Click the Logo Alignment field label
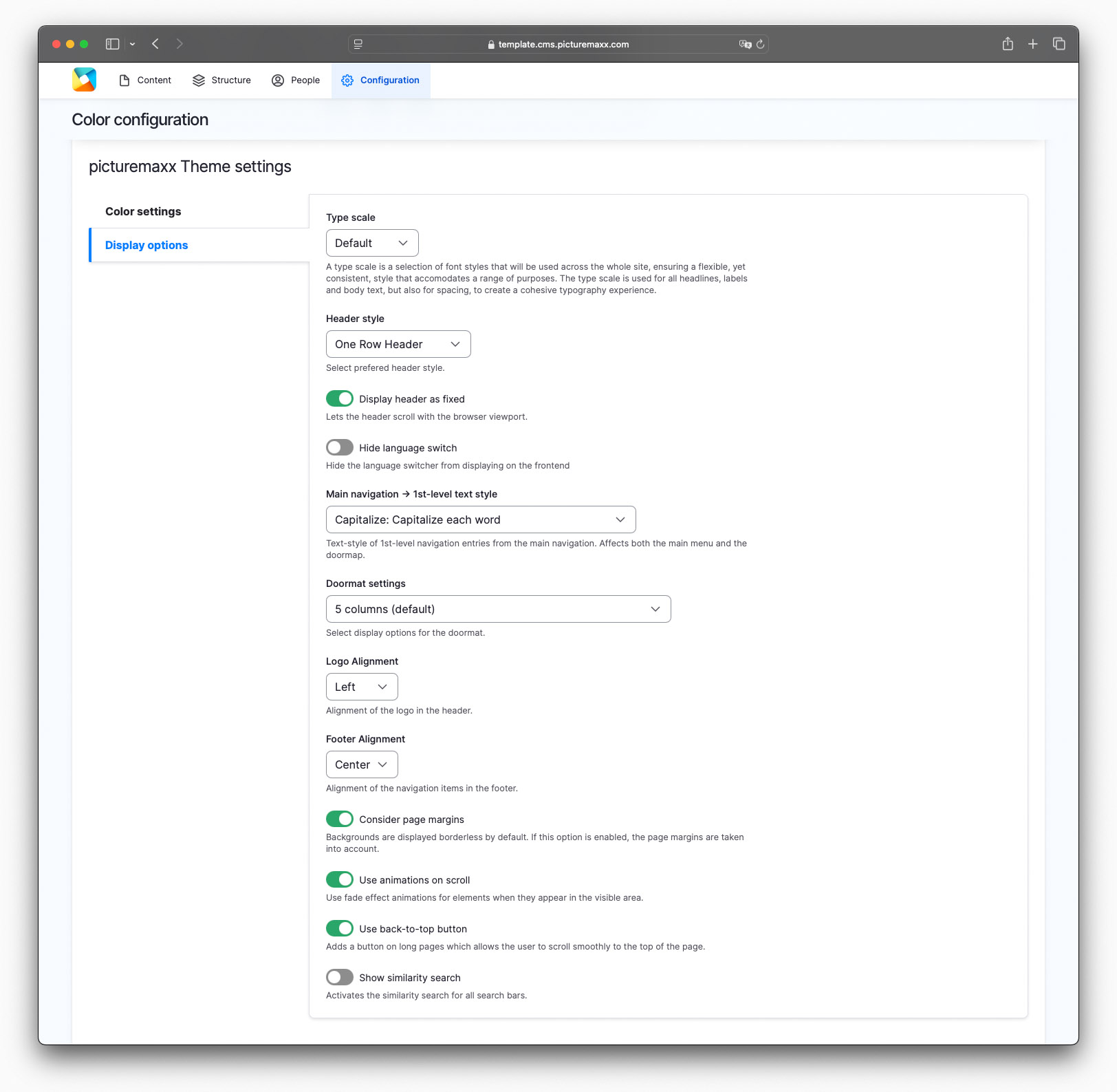1117x1092 pixels. click(x=362, y=661)
